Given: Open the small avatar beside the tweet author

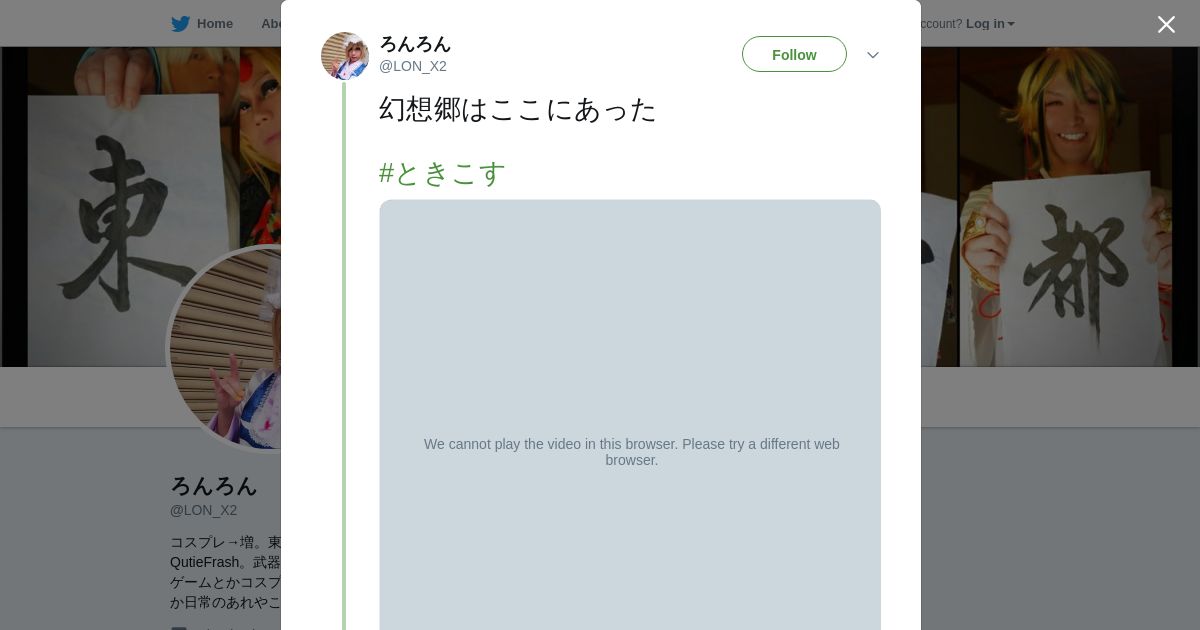Looking at the screenshot, I should [345, 56].
